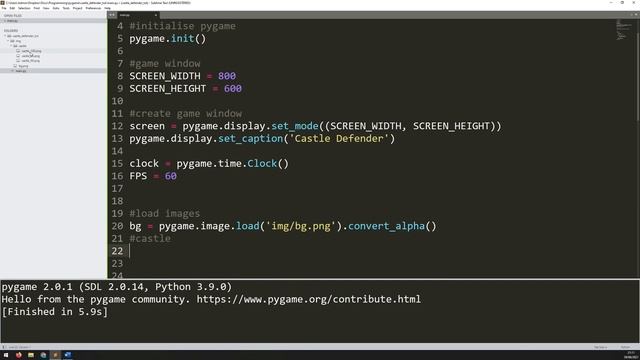The image size is (640, 360).
Task: Select the main.py editor tab
Action: (x=137, y=15)
